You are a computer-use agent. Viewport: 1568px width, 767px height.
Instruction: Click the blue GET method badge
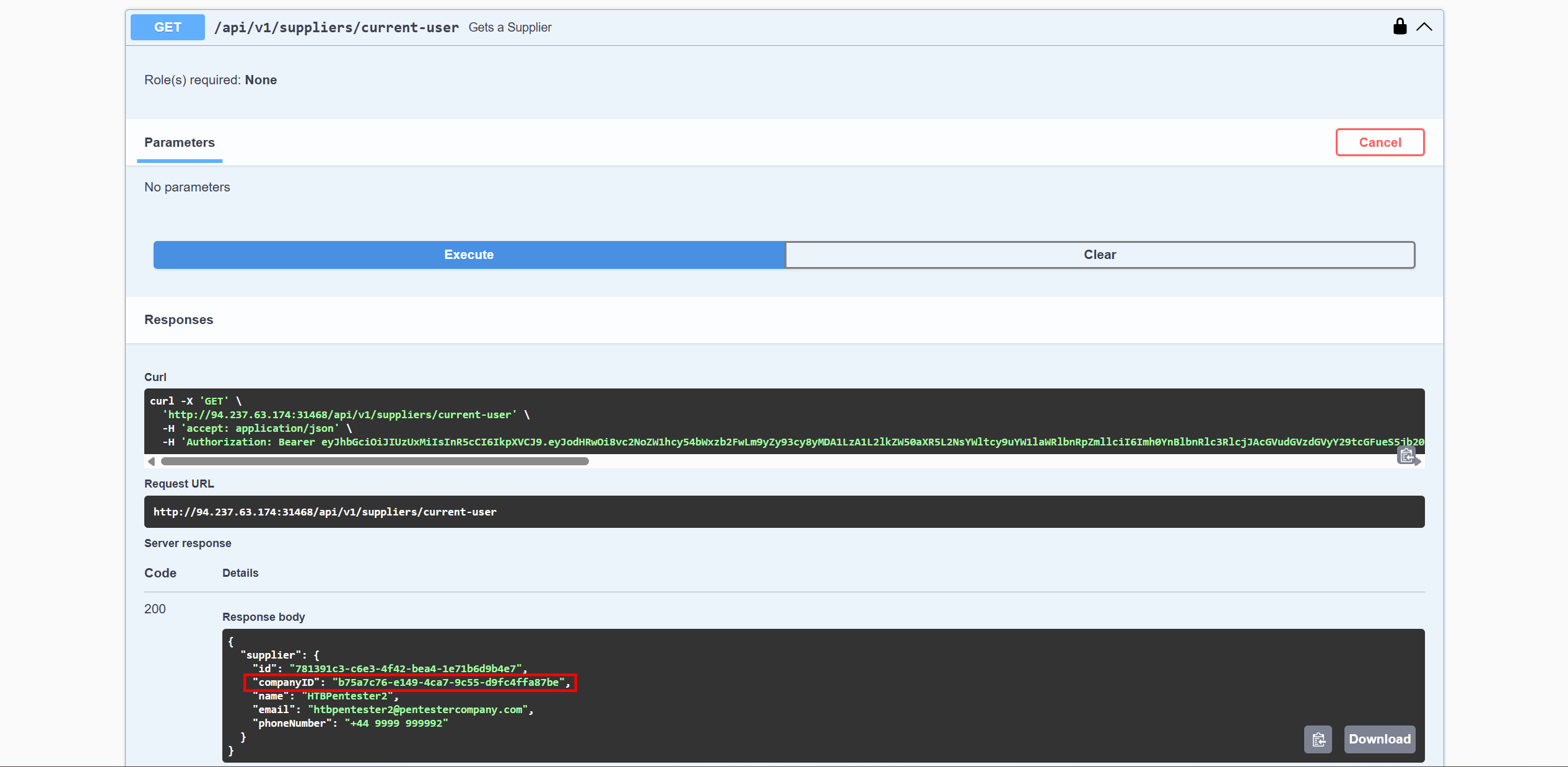pos(167,27)
